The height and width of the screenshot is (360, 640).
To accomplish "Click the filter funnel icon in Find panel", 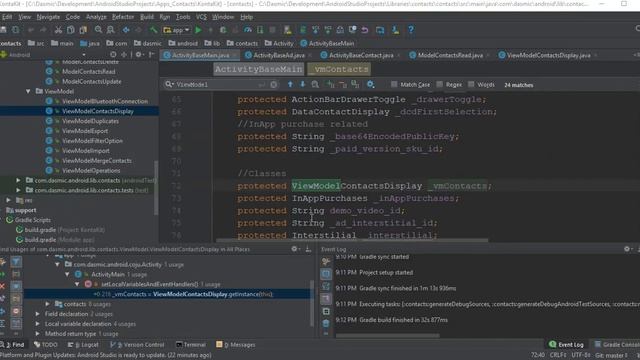I will point(16,262).
